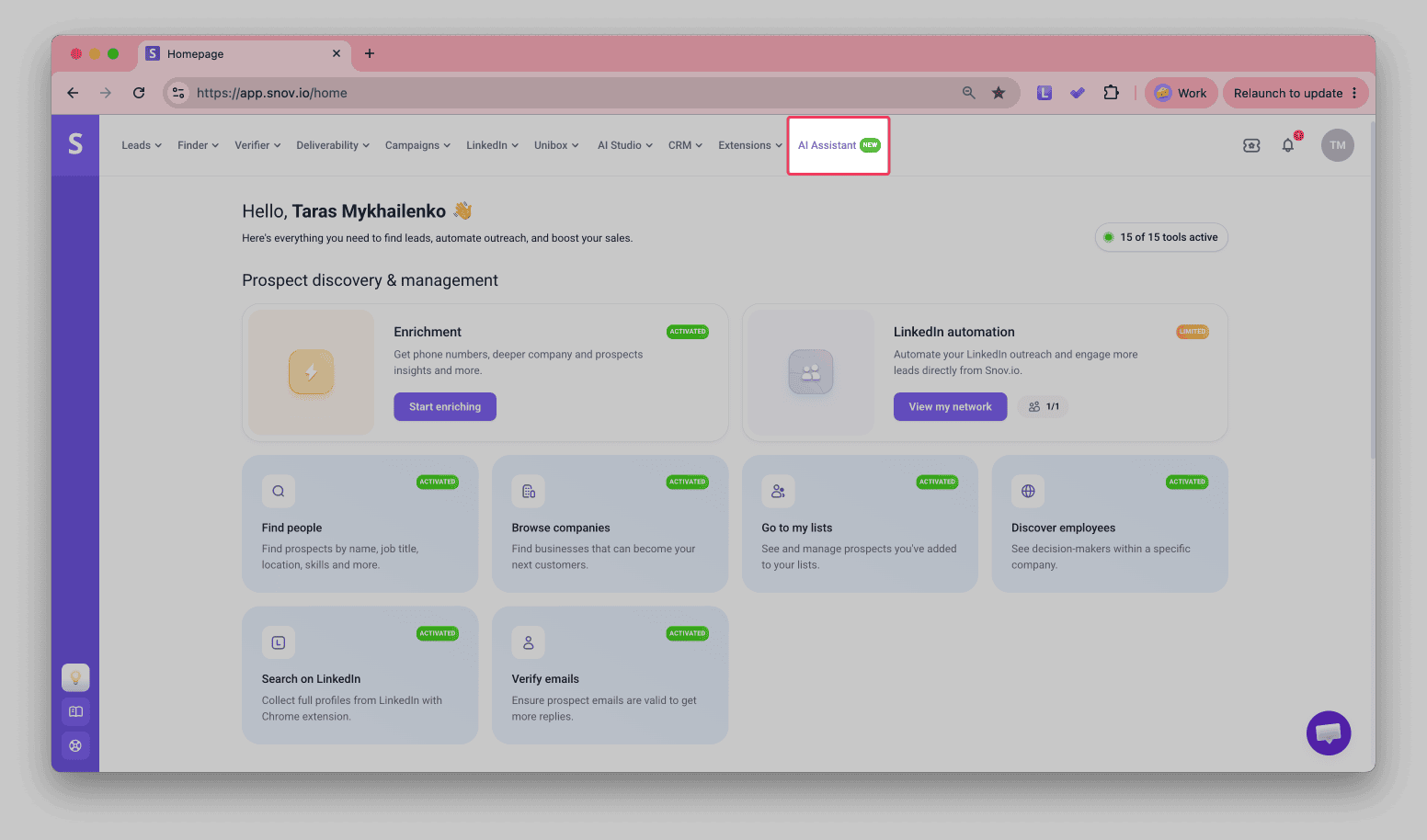Click the Work profile button
Image resolution: width=1427 pixels, height=840 pixels.
click(x=1181, y=93)
